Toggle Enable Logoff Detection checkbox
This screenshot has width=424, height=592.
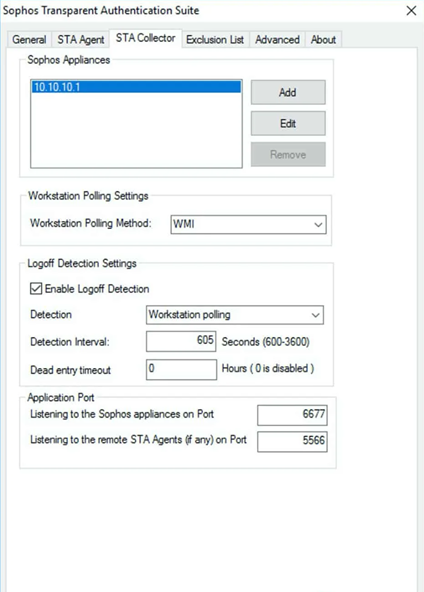point(36,289)
